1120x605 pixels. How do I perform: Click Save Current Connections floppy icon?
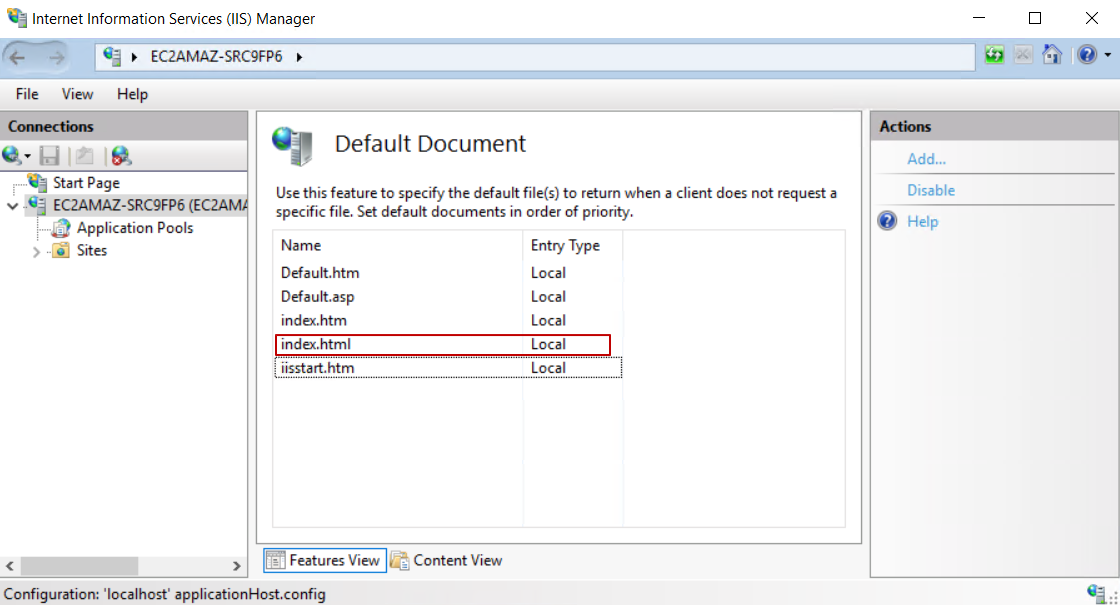[x=49, y=156]
